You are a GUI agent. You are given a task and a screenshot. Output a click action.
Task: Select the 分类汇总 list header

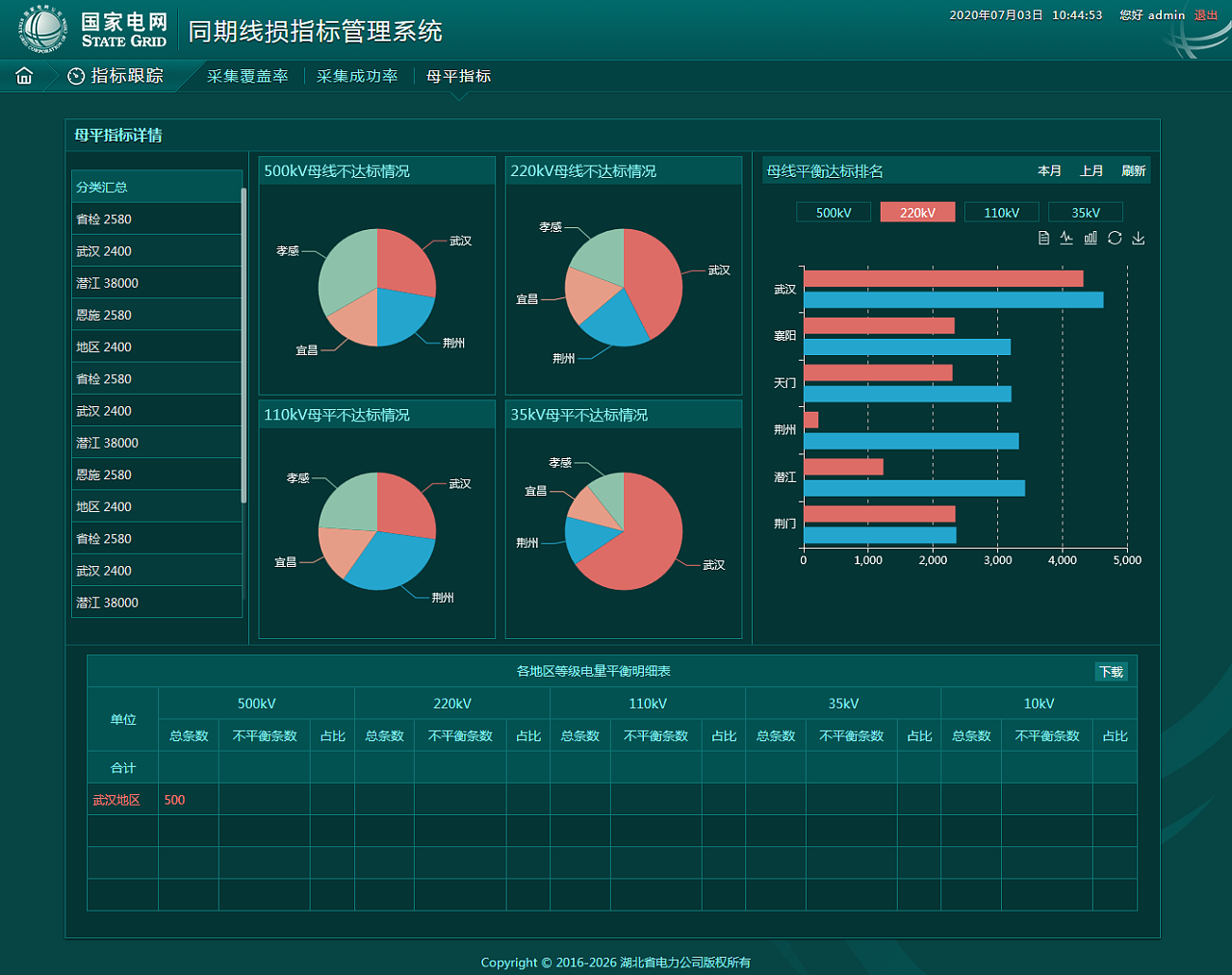pos(157,187)
